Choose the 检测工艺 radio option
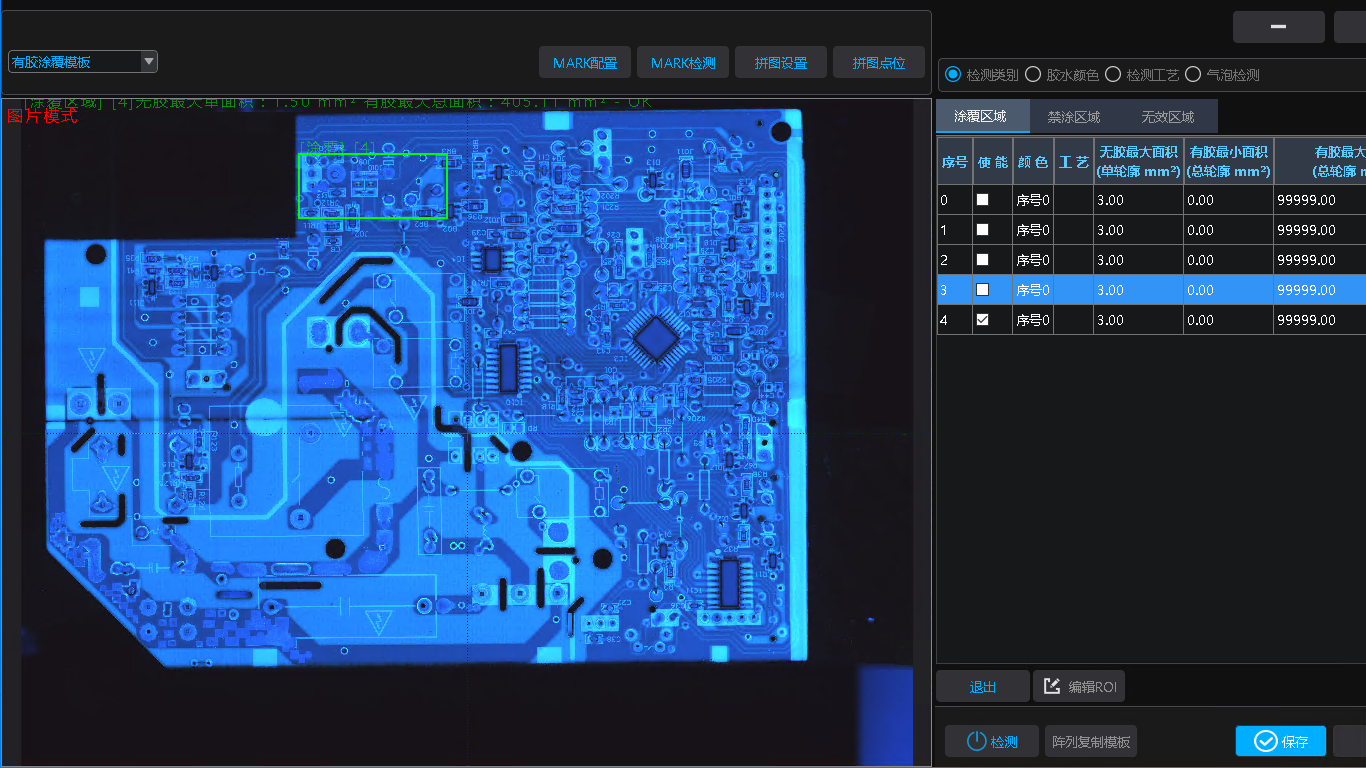1366x768 pixels. (1113, 75)
